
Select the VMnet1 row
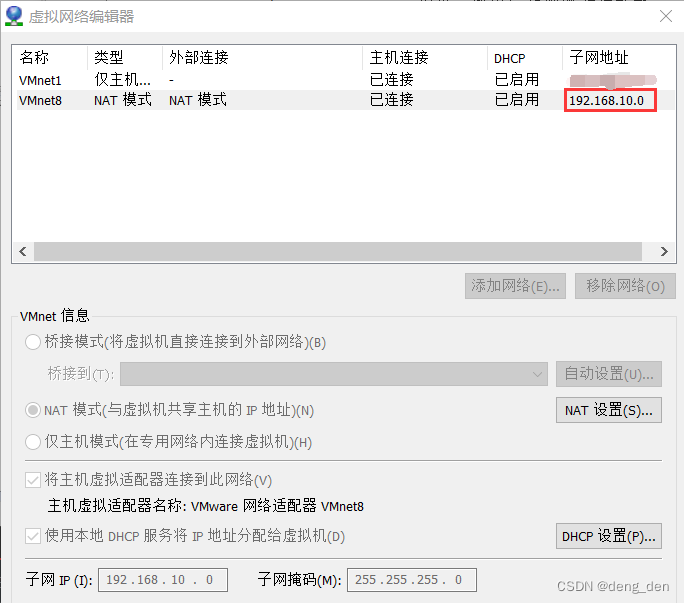click(x=345, y=80)
